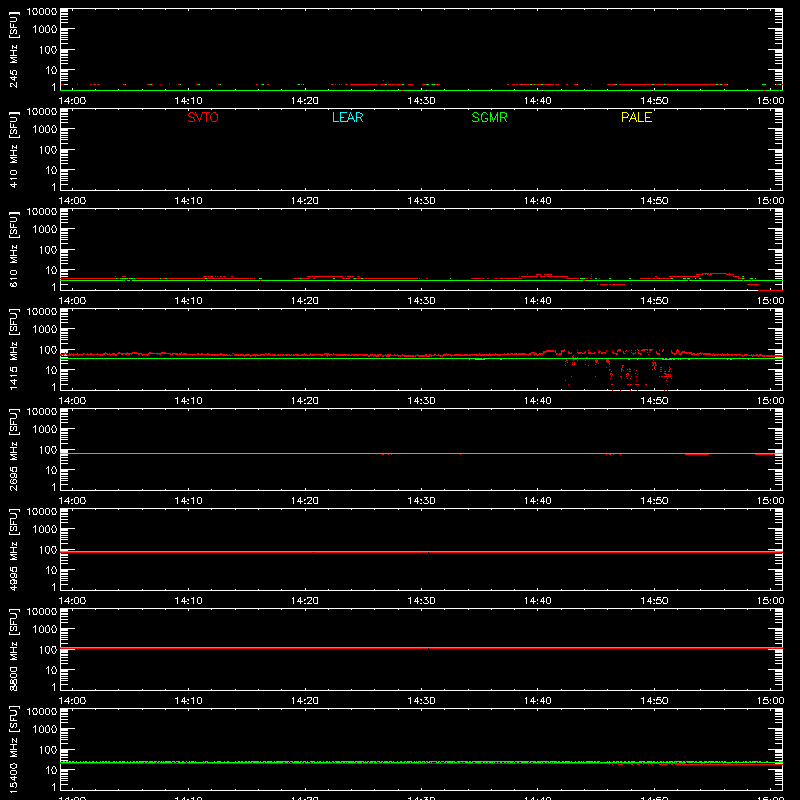Click the 1000 y-axis label of 8800 MHz panel
Screen dimensions: 800x800
pyautogui.click(x=45, y=630)
